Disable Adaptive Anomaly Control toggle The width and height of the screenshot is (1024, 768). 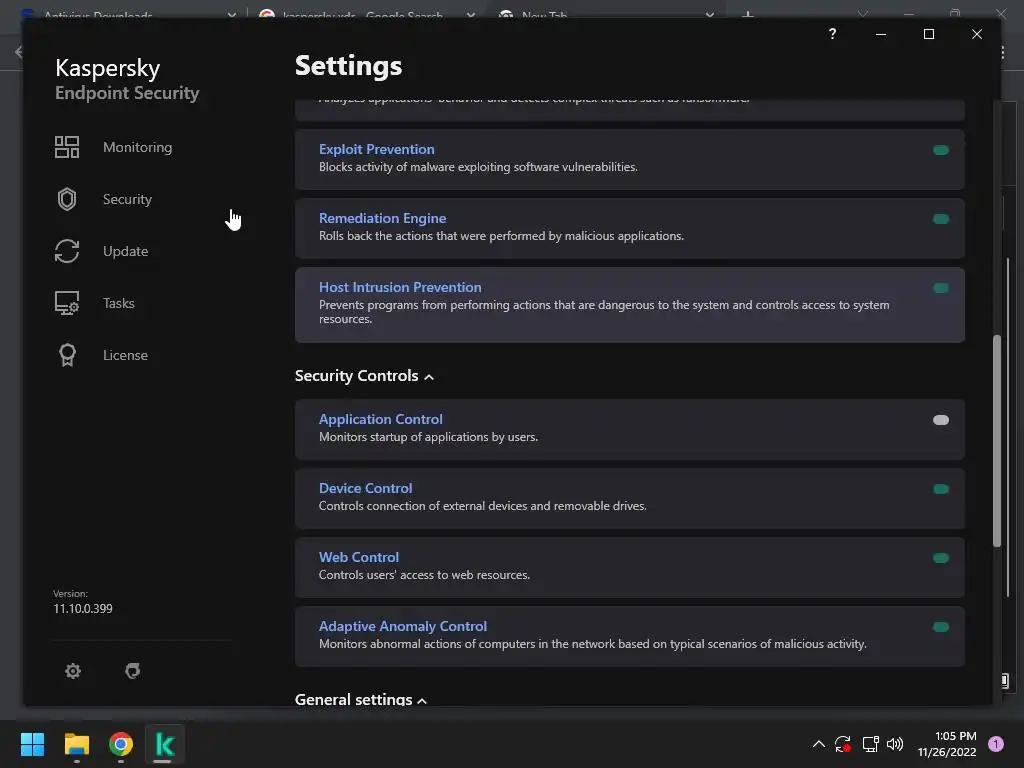tap(940, 627)
